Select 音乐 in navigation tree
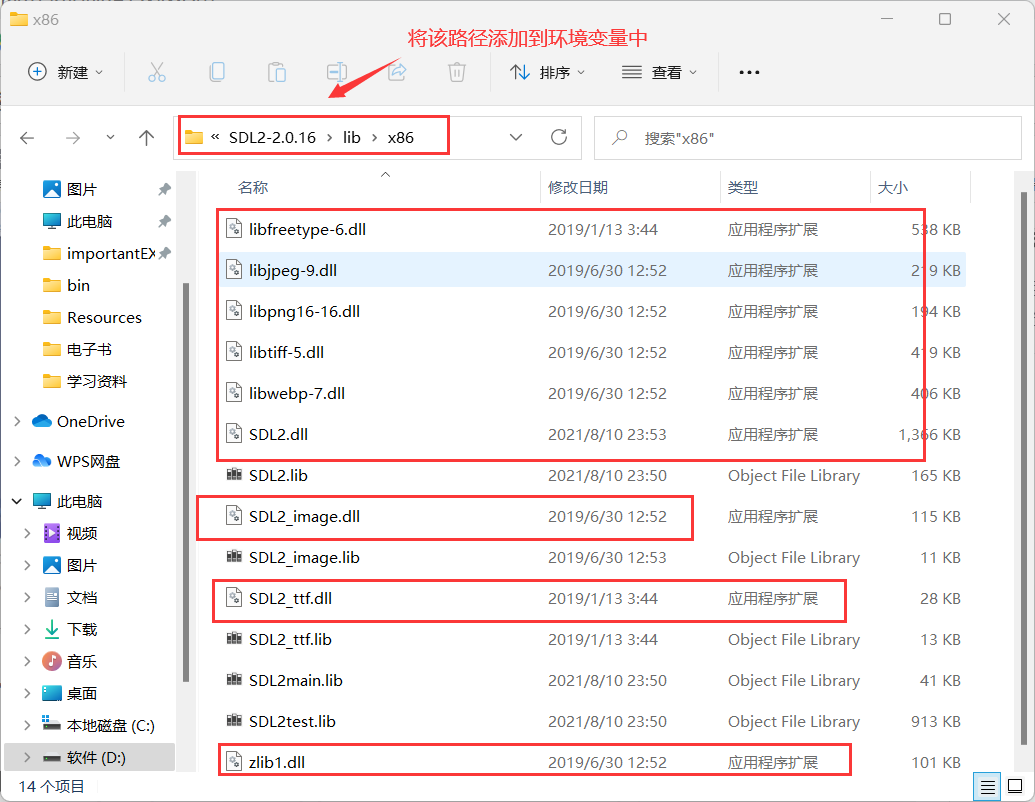1035x802 pixels. pos(82,661)
